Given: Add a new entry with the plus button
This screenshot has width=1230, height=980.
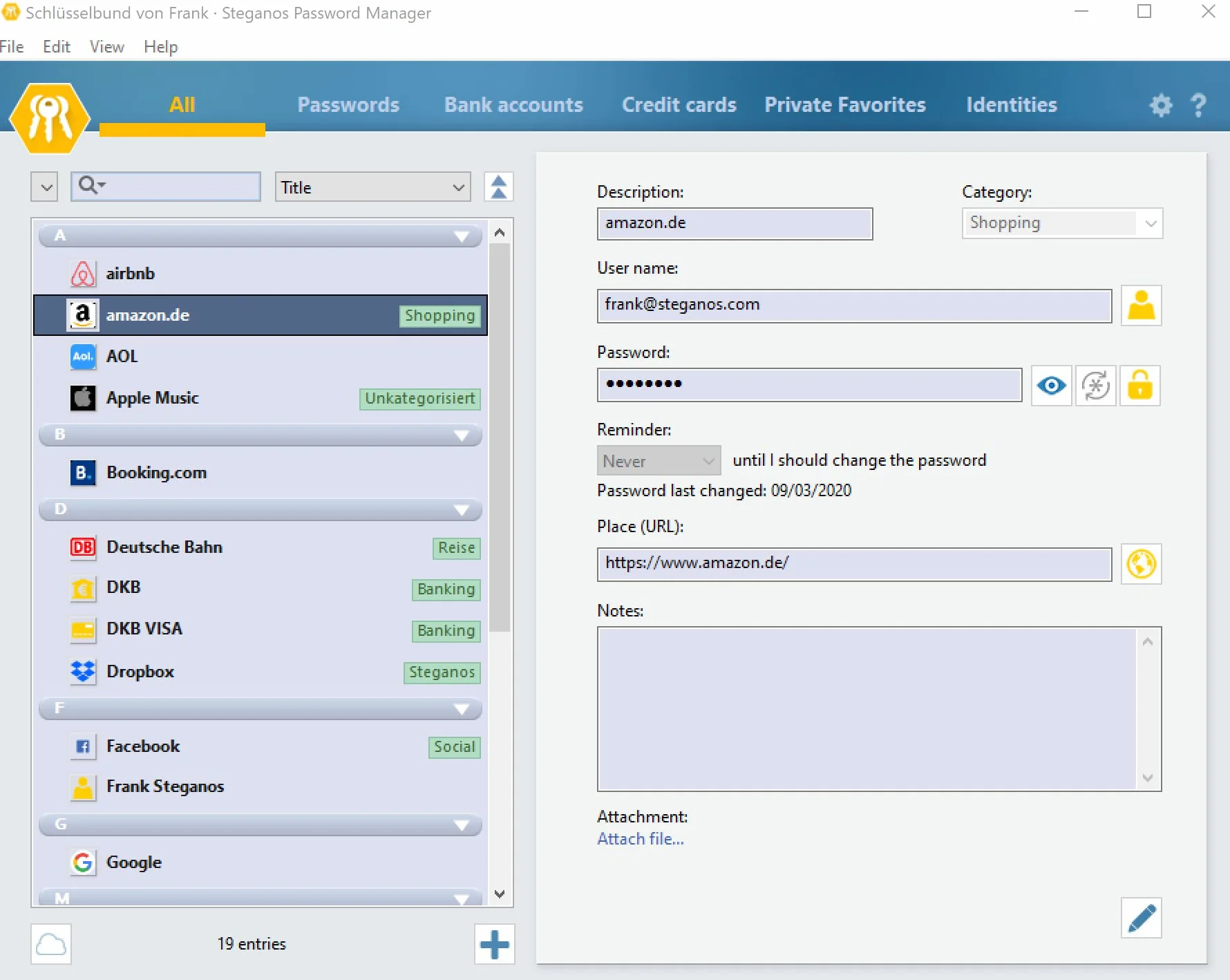Looking at the screenshot, I should [x=494, y=944].
